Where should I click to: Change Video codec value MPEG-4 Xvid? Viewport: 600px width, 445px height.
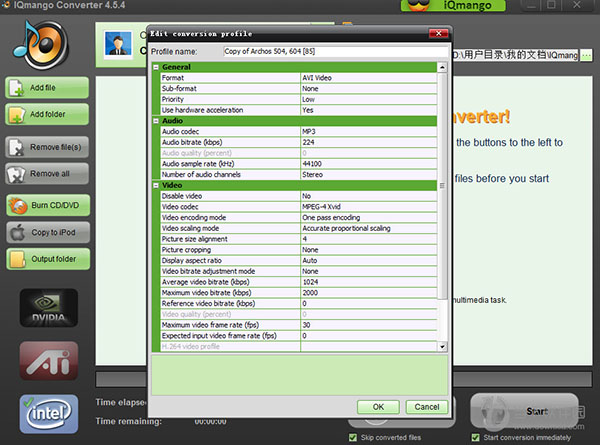(368, 207)
